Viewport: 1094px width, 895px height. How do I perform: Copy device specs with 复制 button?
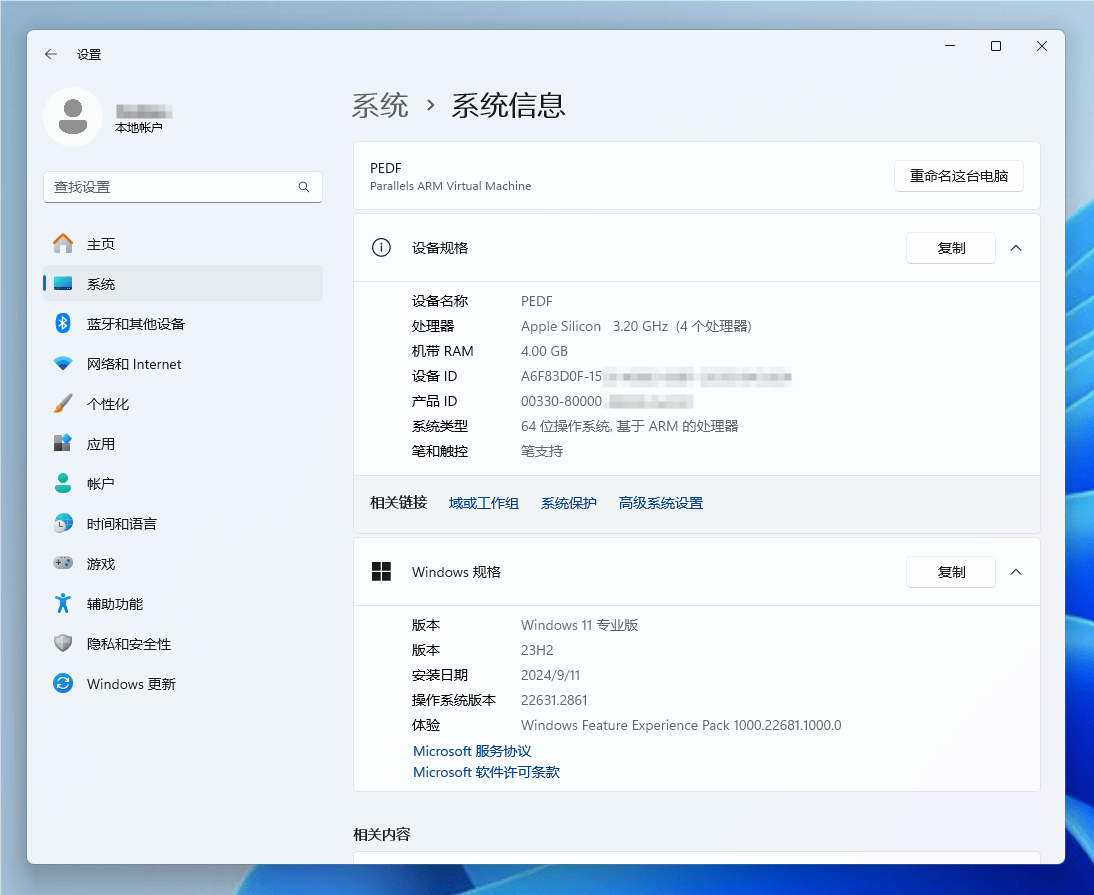[x=950, y=248]
